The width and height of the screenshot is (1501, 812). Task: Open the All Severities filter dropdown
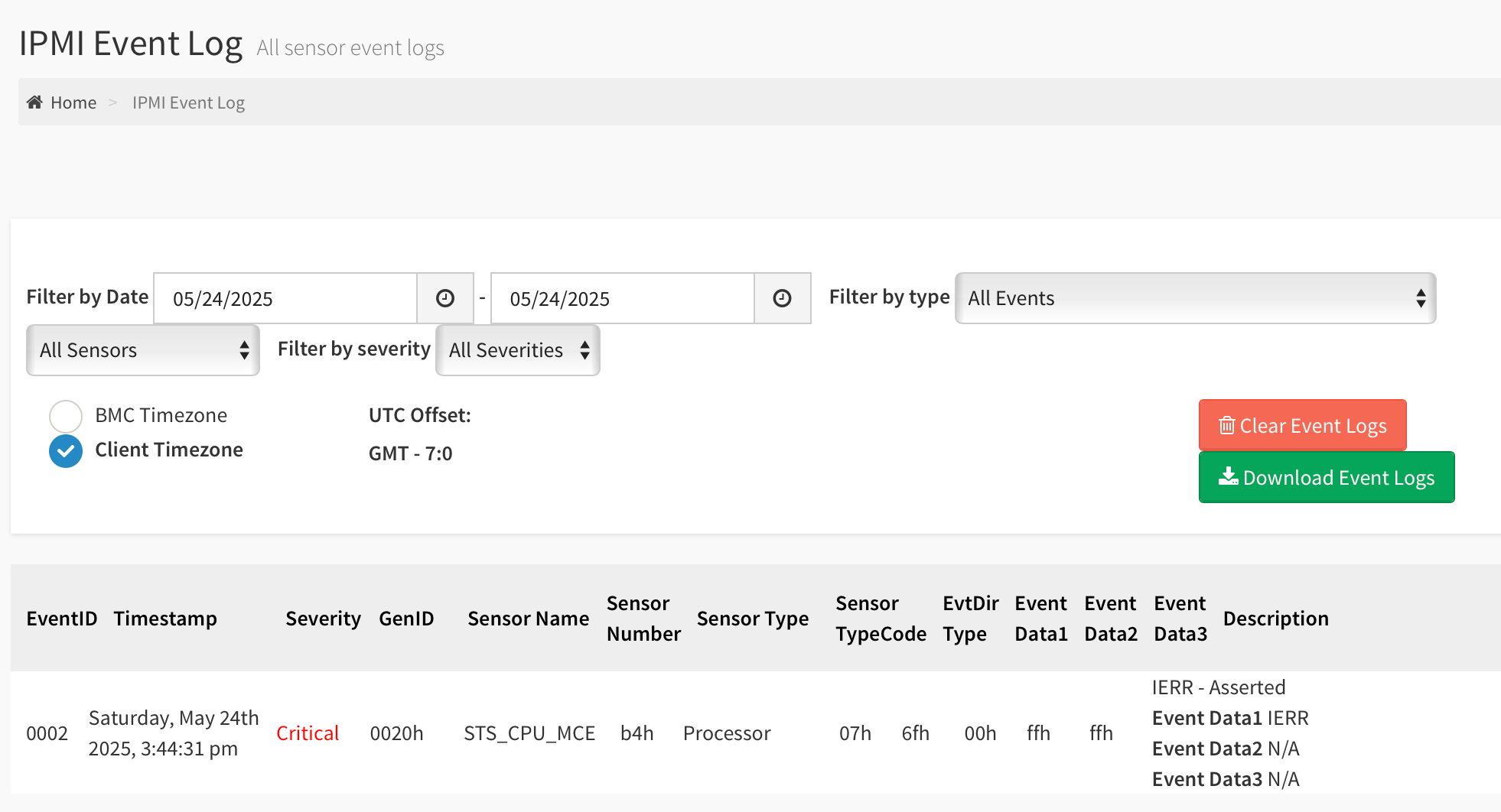(517, 350)
